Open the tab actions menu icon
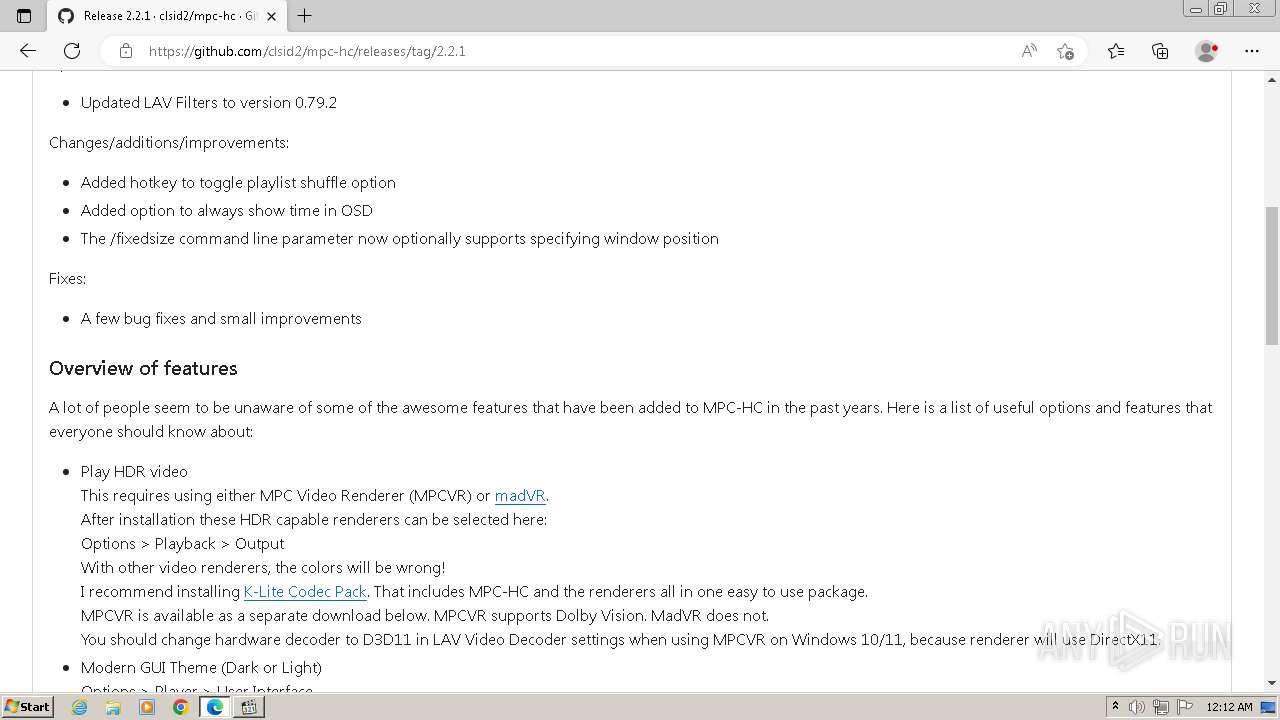1280x720 pixels. (x=24, y=16)
